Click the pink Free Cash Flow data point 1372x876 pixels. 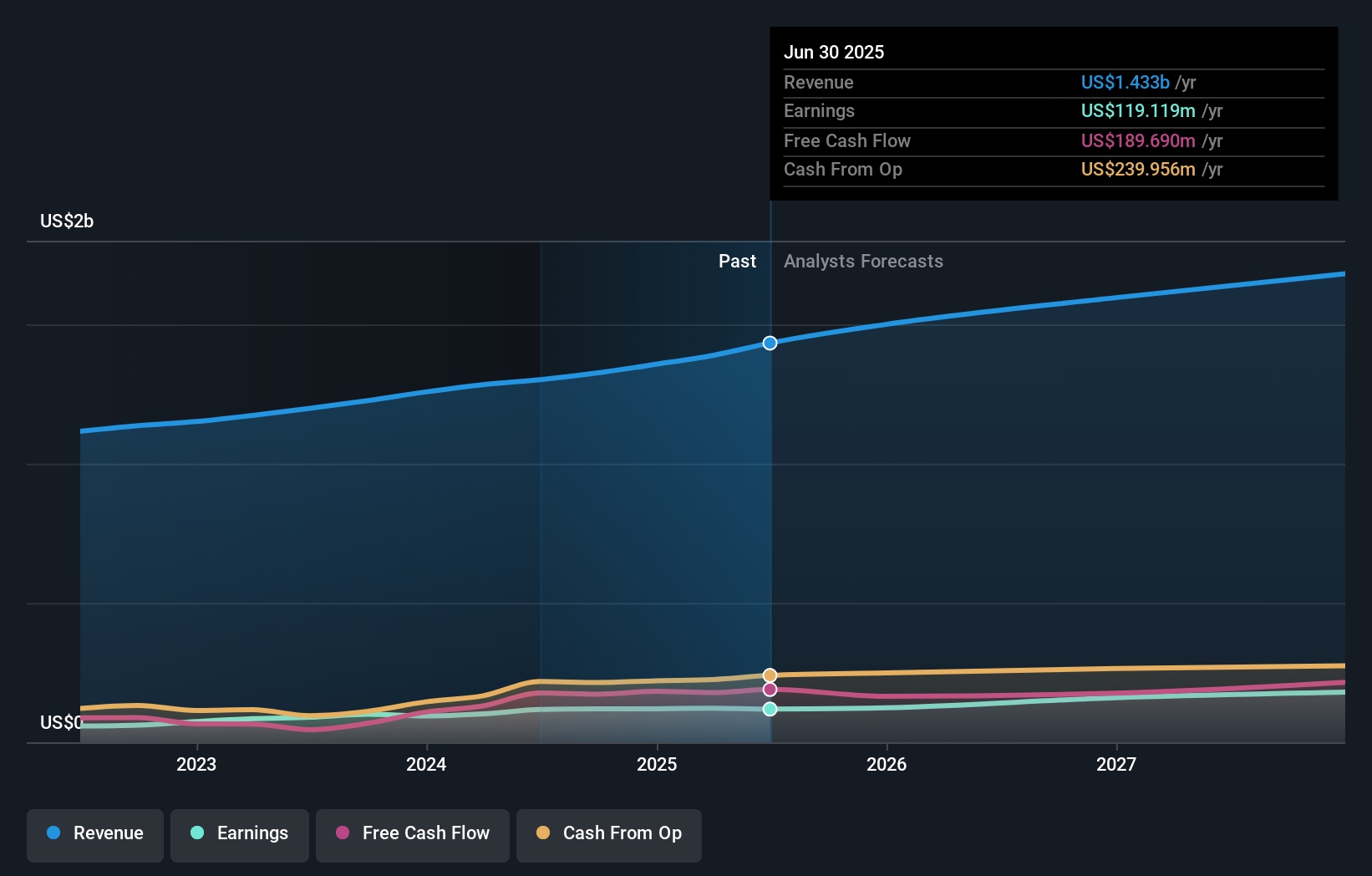pyautogui.click(x=770, y=690)
